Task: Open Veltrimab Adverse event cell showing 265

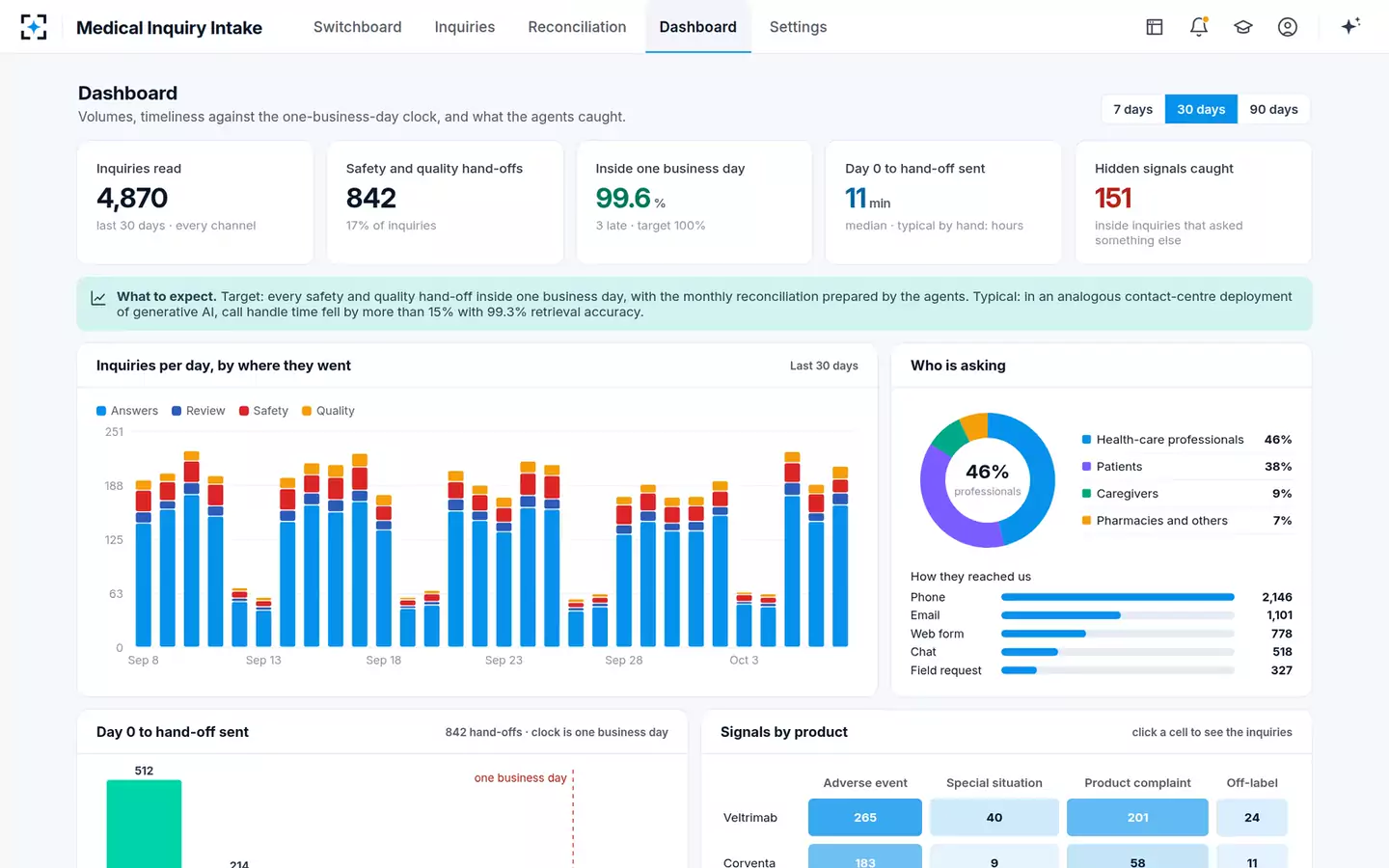Action: 865,818
